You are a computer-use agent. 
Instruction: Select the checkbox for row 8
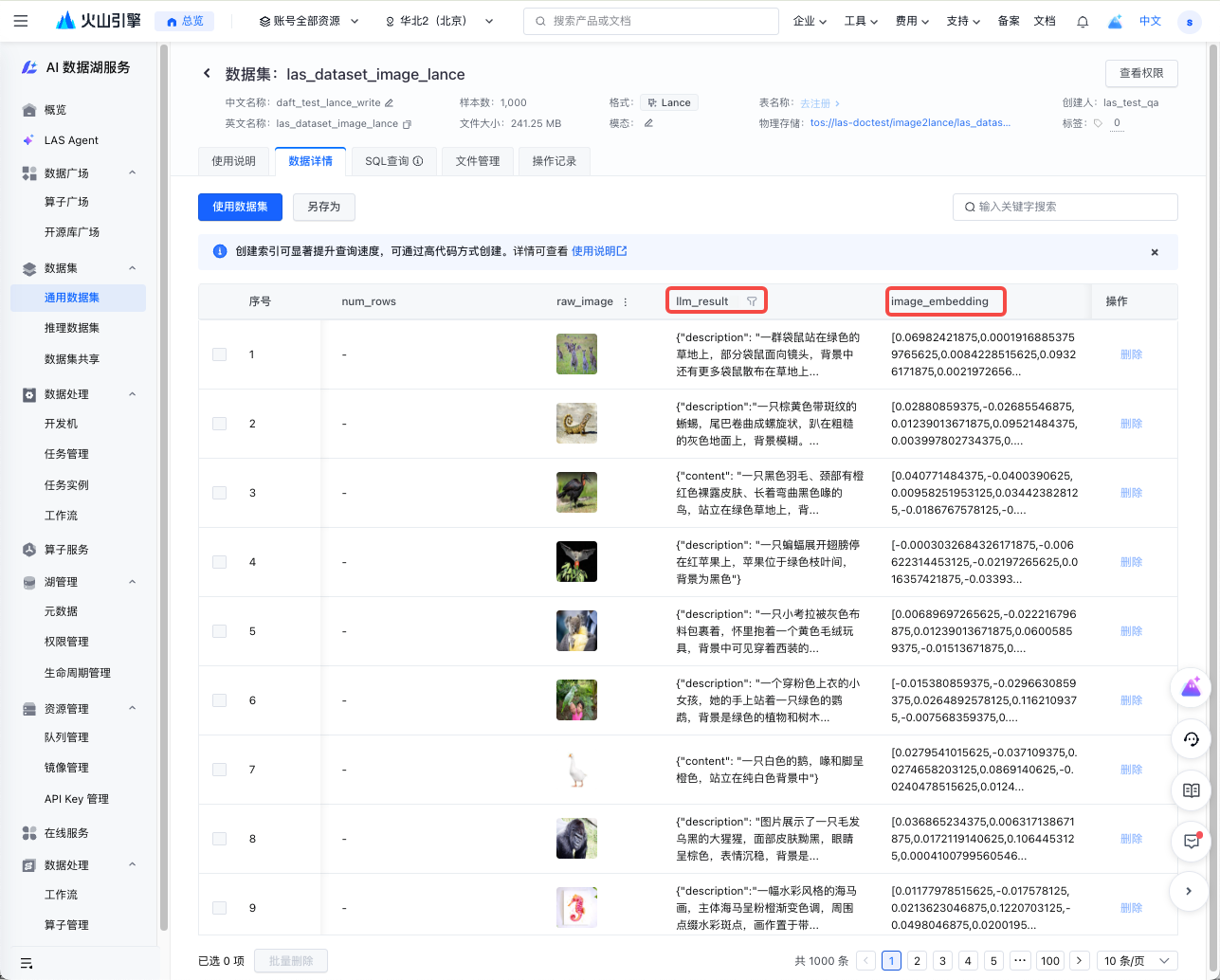point(220,839)
